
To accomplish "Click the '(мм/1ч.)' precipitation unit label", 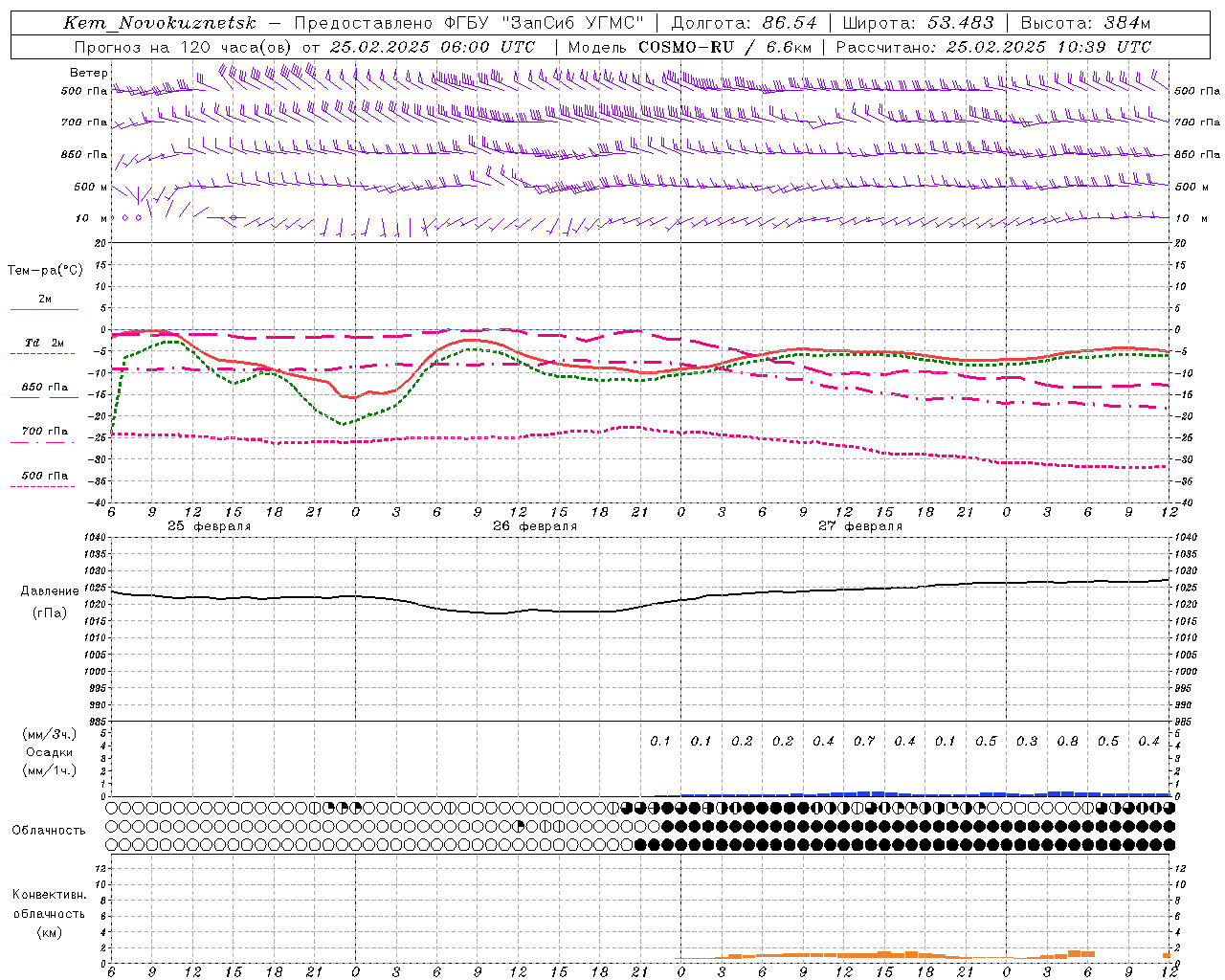I will click(50, 770).
